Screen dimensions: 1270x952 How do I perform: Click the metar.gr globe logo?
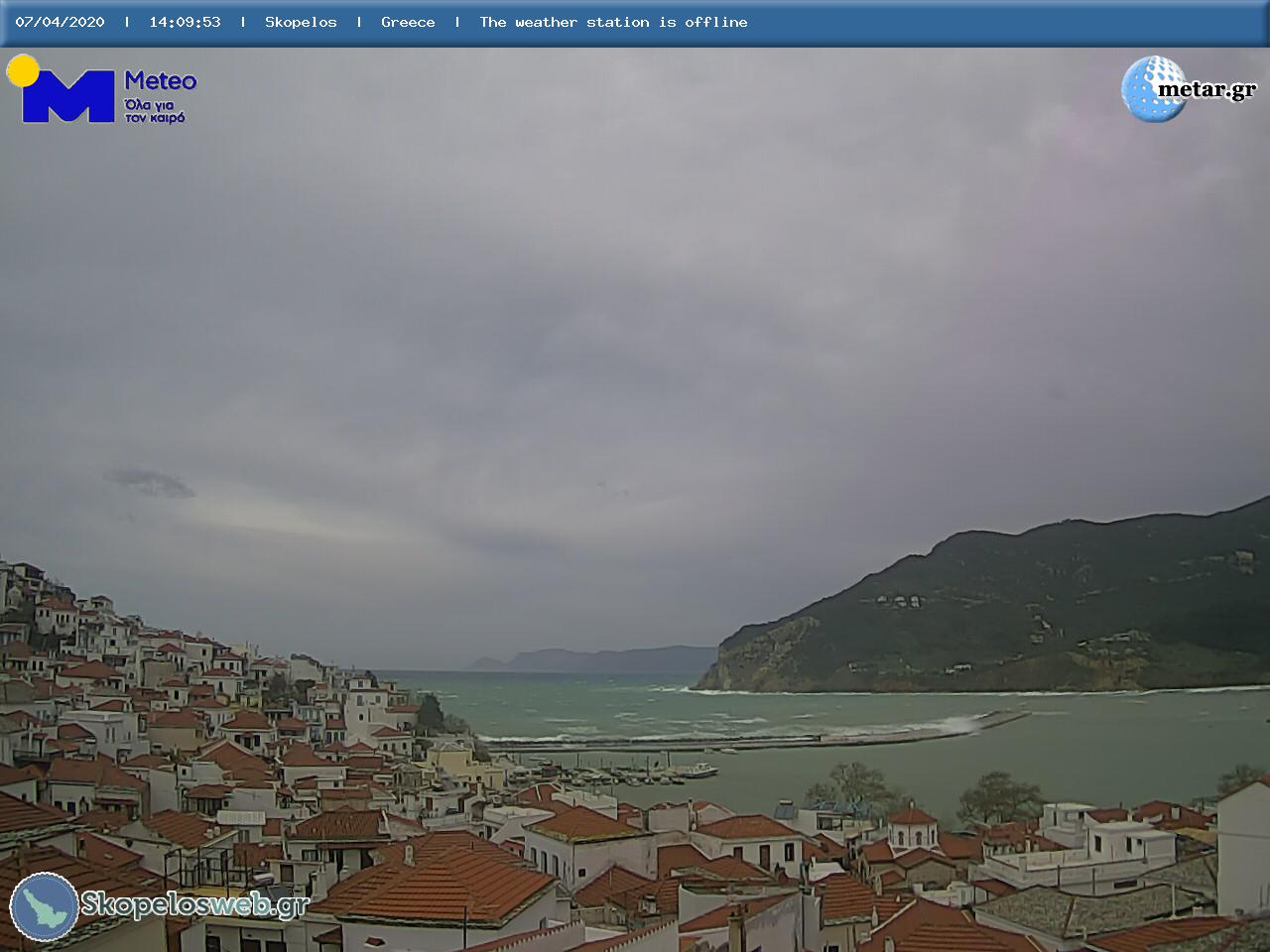pyautogui.click(x=1154, y=89)
